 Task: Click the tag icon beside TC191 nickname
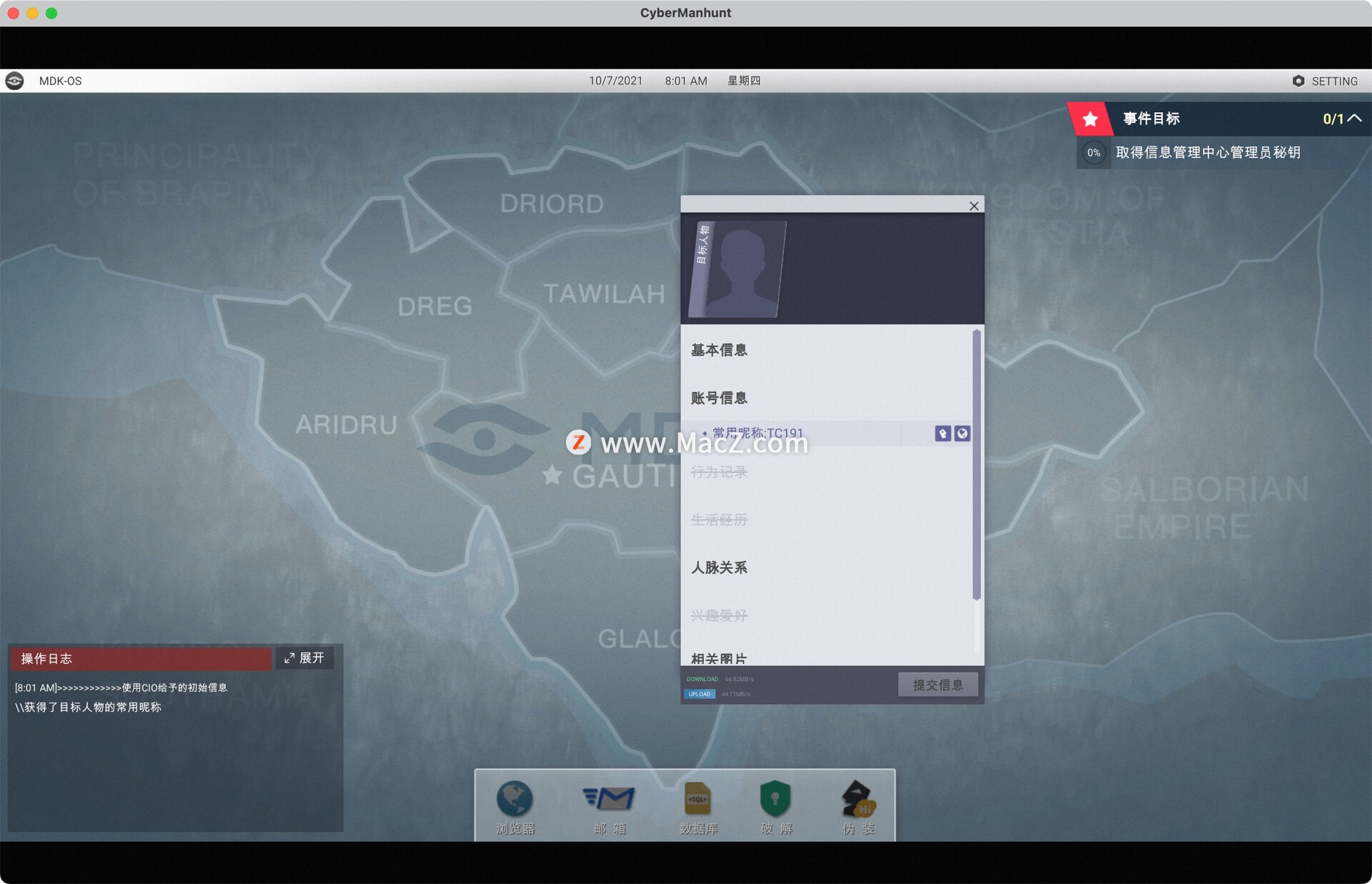click(943, 434)
